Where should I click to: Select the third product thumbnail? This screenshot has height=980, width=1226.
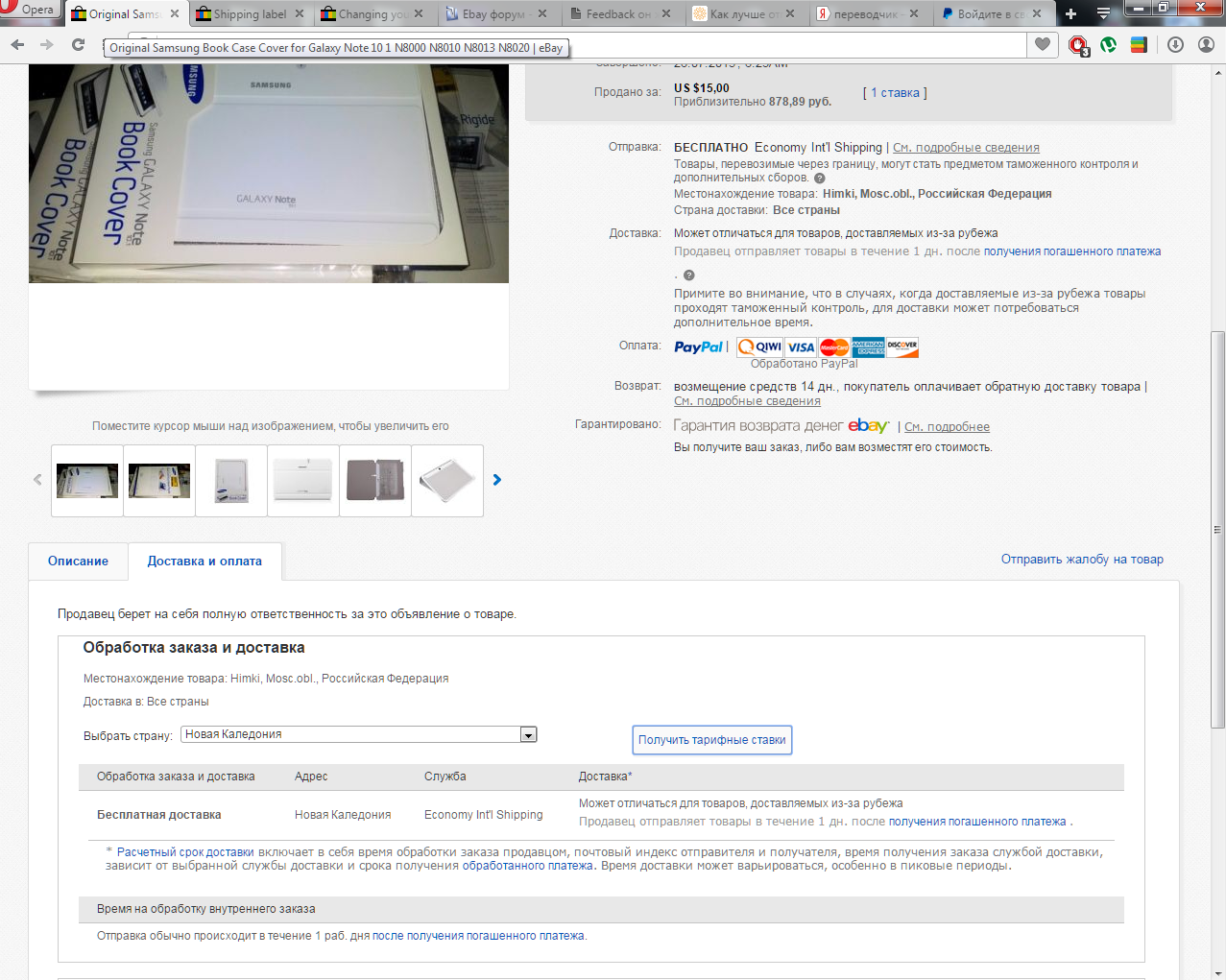(x=231, y=481)
